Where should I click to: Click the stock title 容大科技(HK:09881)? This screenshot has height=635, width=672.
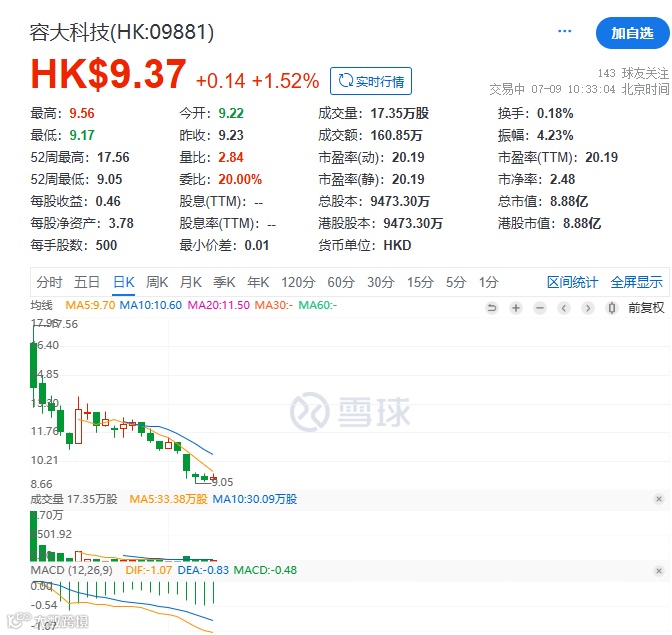click(x=122, y=32)
